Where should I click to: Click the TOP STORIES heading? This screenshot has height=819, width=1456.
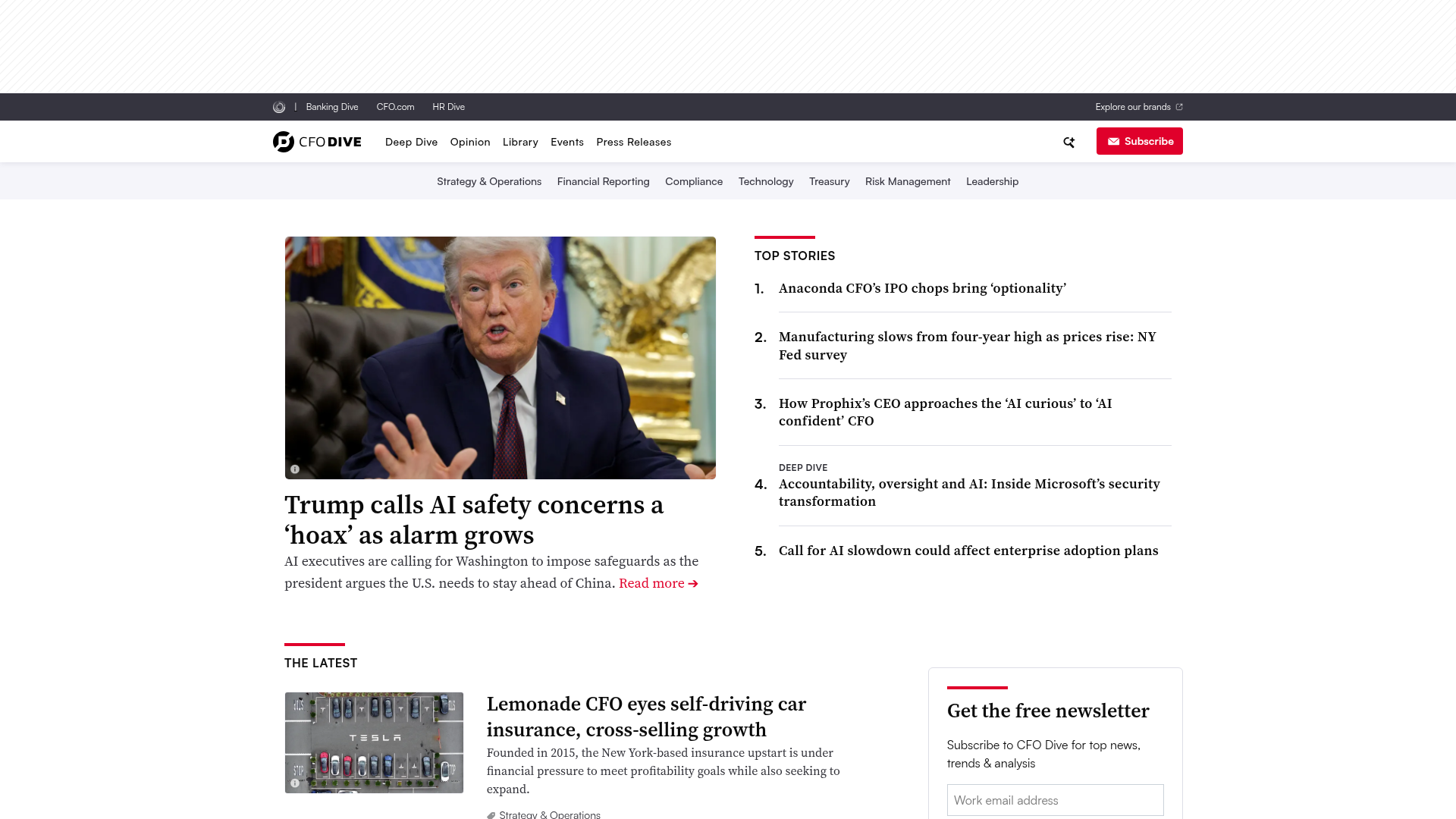coord(795,256)
